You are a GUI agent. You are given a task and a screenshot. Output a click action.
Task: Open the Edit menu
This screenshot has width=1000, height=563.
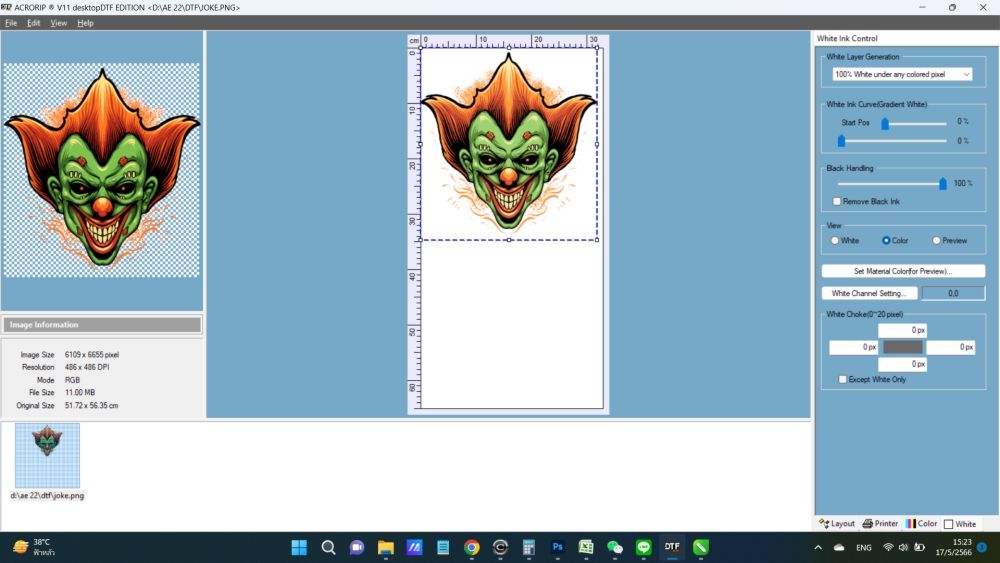[x=33, y=23]
